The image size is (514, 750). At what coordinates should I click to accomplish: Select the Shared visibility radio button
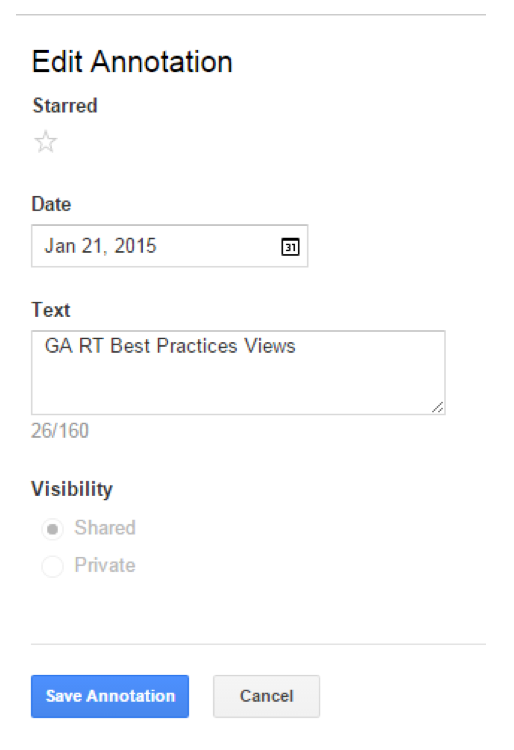tap(53, 529)
